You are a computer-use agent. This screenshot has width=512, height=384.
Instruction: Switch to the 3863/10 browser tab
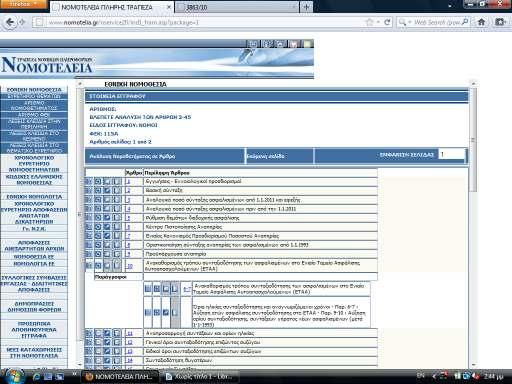point(237,7)
